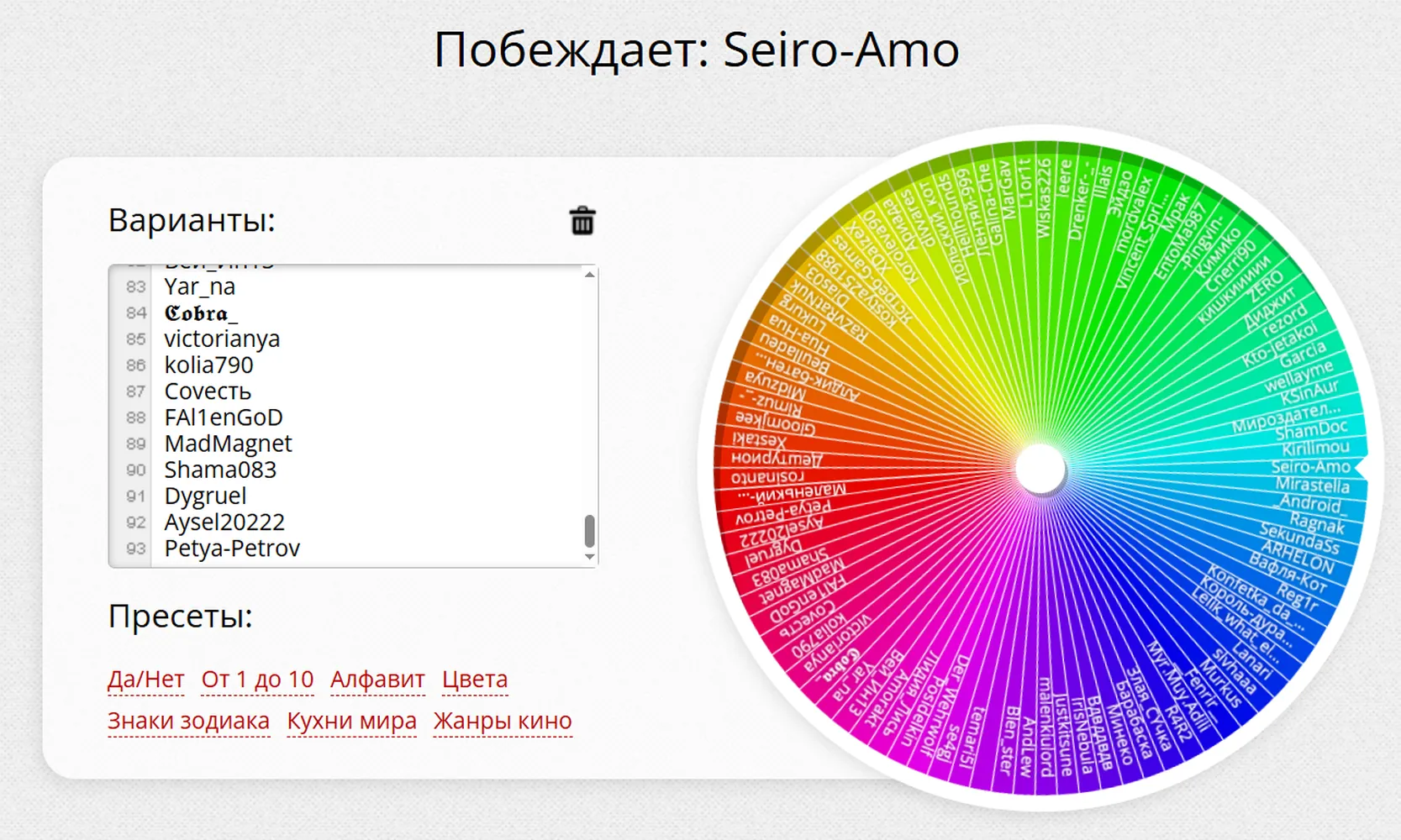This screenshot has width=1401, height=840.
Task: Click the rosinanto sector on the wheel
Action: click(766, 477)
